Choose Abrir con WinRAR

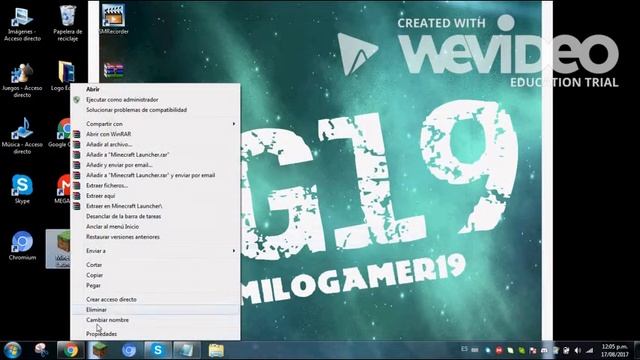(x=156, y=134)
